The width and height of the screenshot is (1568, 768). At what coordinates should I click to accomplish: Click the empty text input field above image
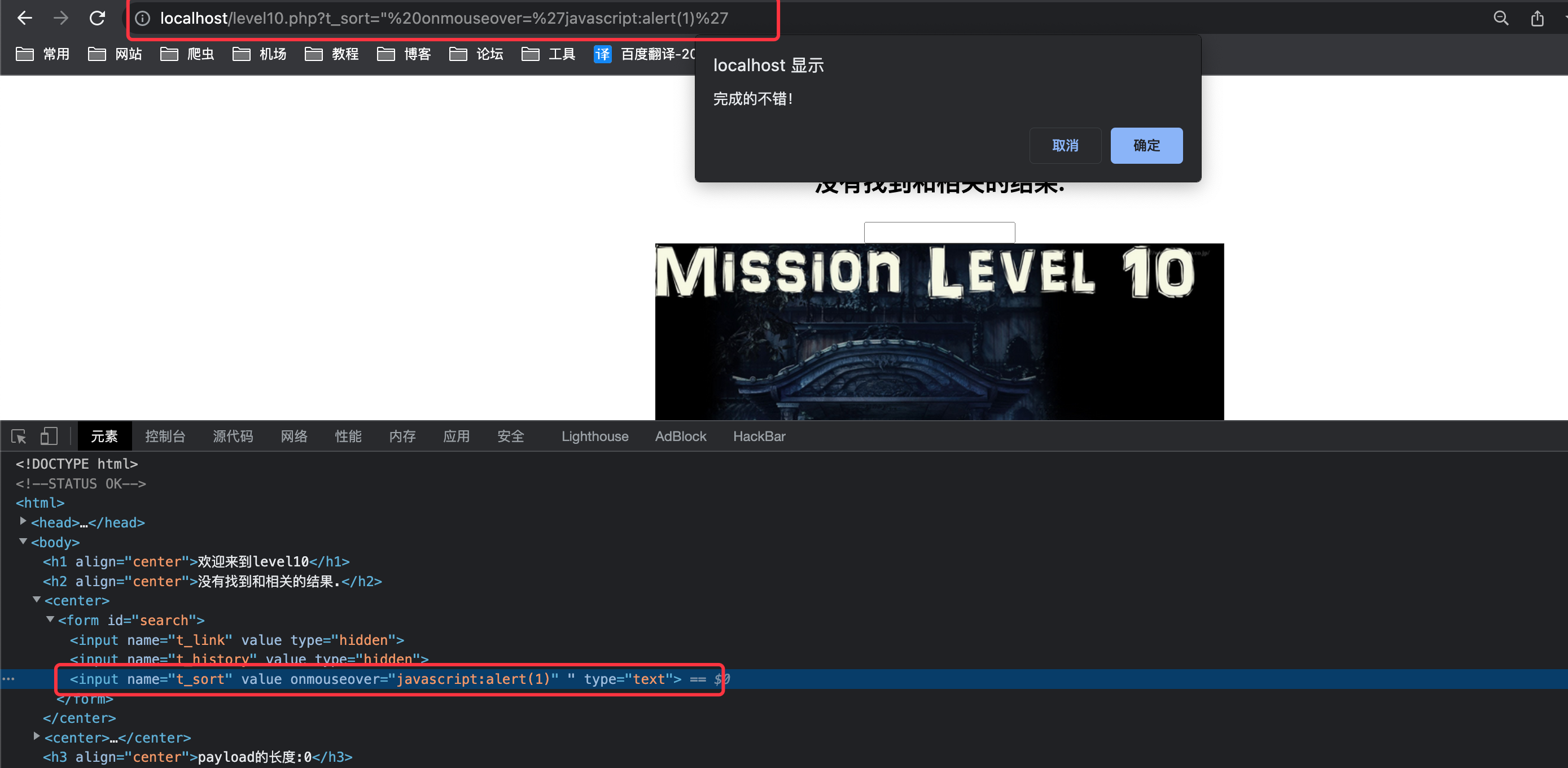pos(939,232)
